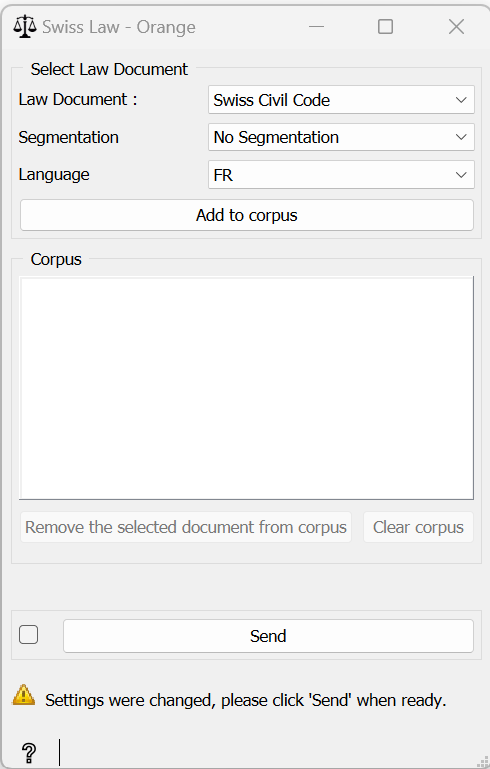This screenshot has width=490, height=769.
Task: Click the Send button
Action: [268, 636]
